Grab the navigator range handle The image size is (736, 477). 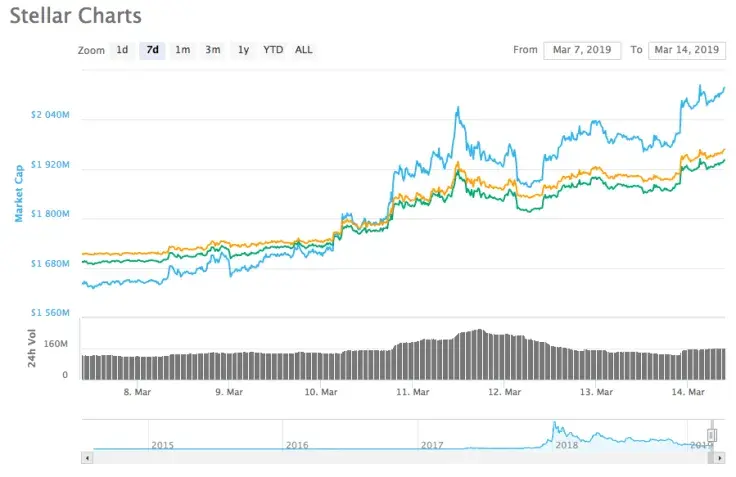point(712,435)
